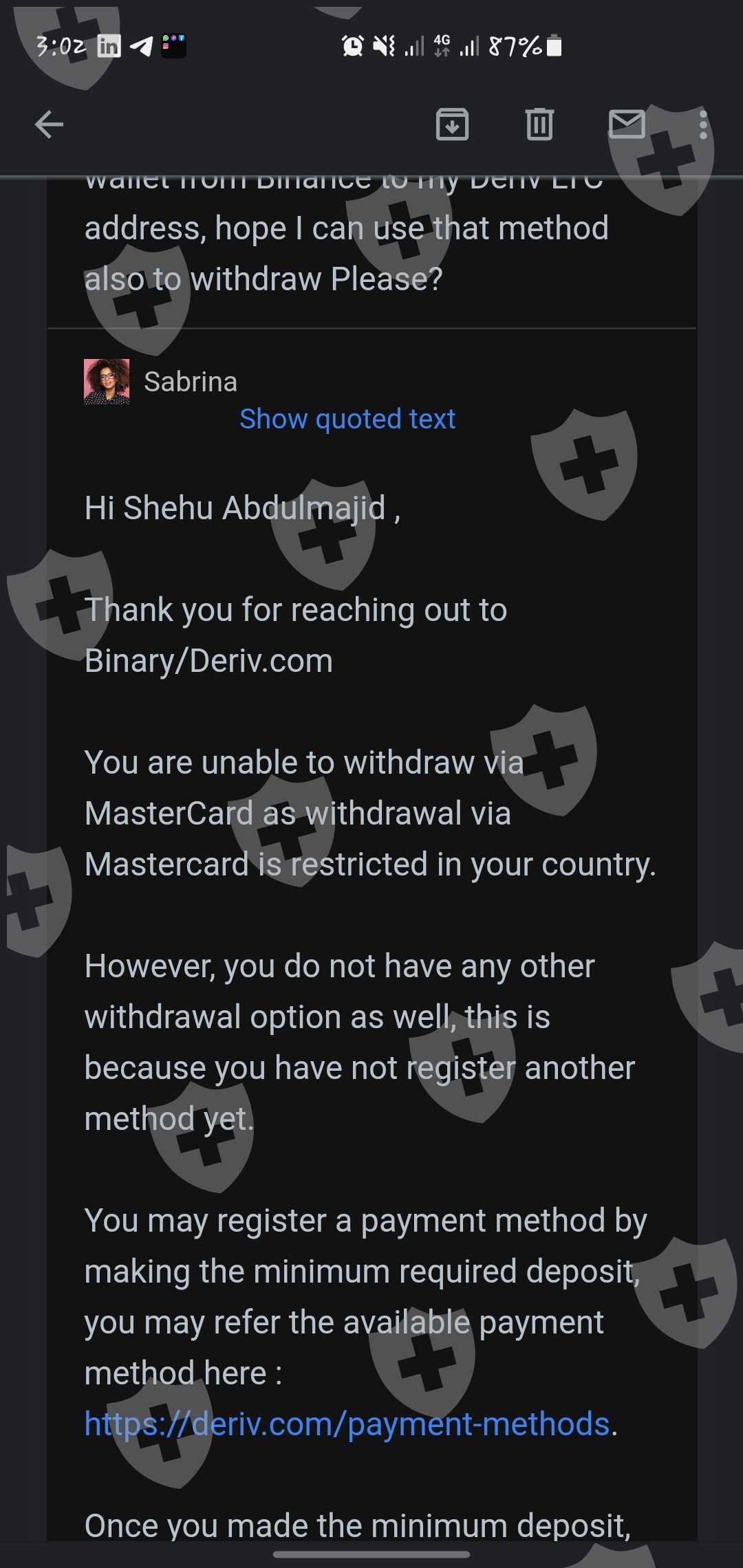Tap sender name Sabrina

[191, 382]
